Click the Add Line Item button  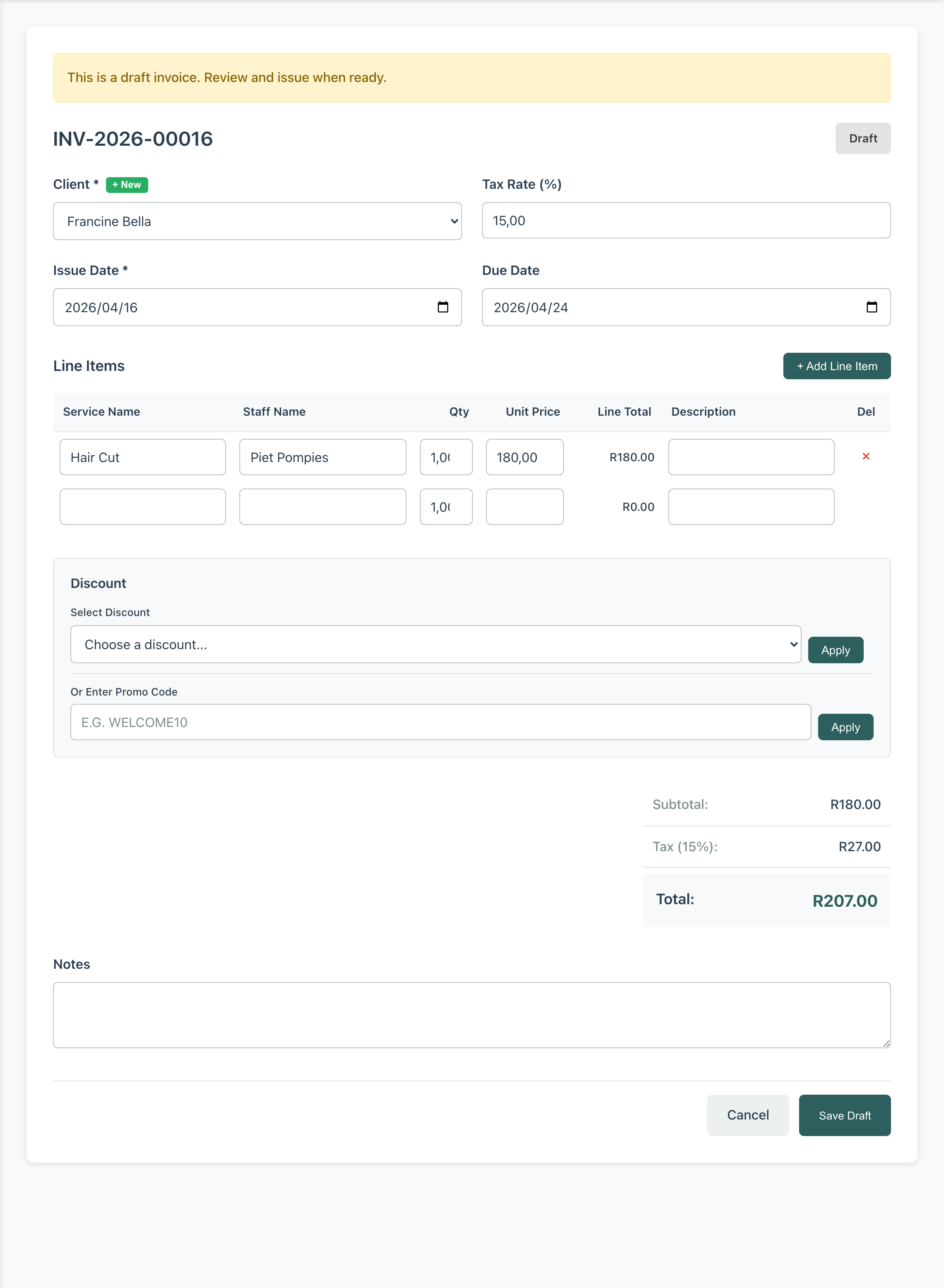[x=837, y=366]
